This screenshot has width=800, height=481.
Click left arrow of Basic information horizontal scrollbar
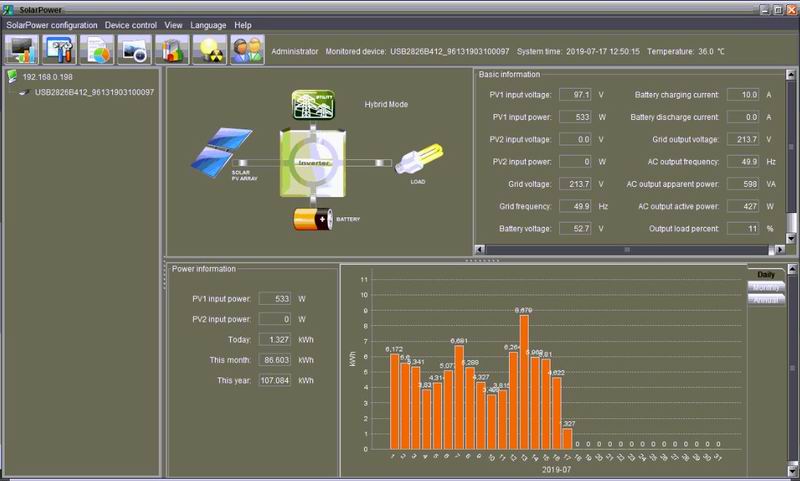pos(480,249)
